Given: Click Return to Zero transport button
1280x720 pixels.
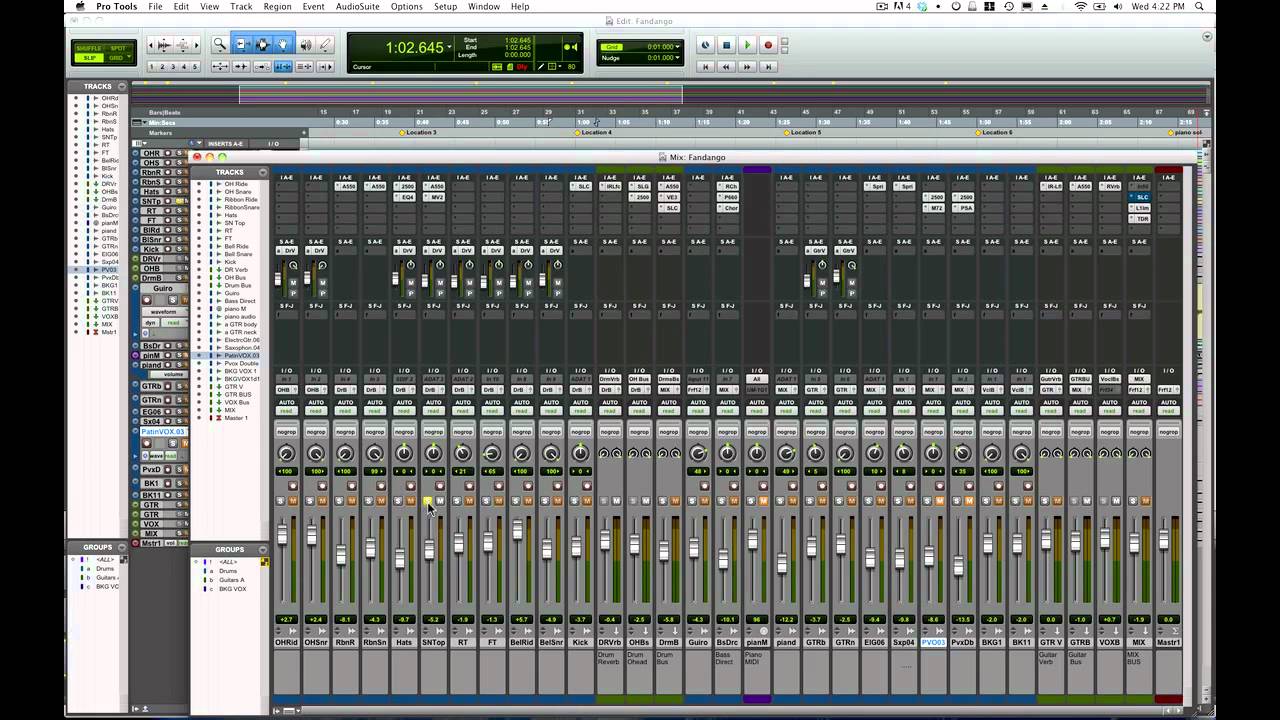Looking at the screenshot, I should pyautogui.click(x=706, y=67).
